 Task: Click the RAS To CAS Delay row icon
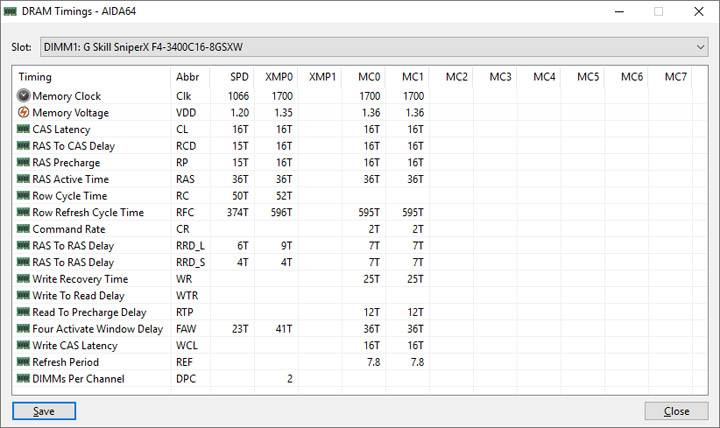coord(23,146)
